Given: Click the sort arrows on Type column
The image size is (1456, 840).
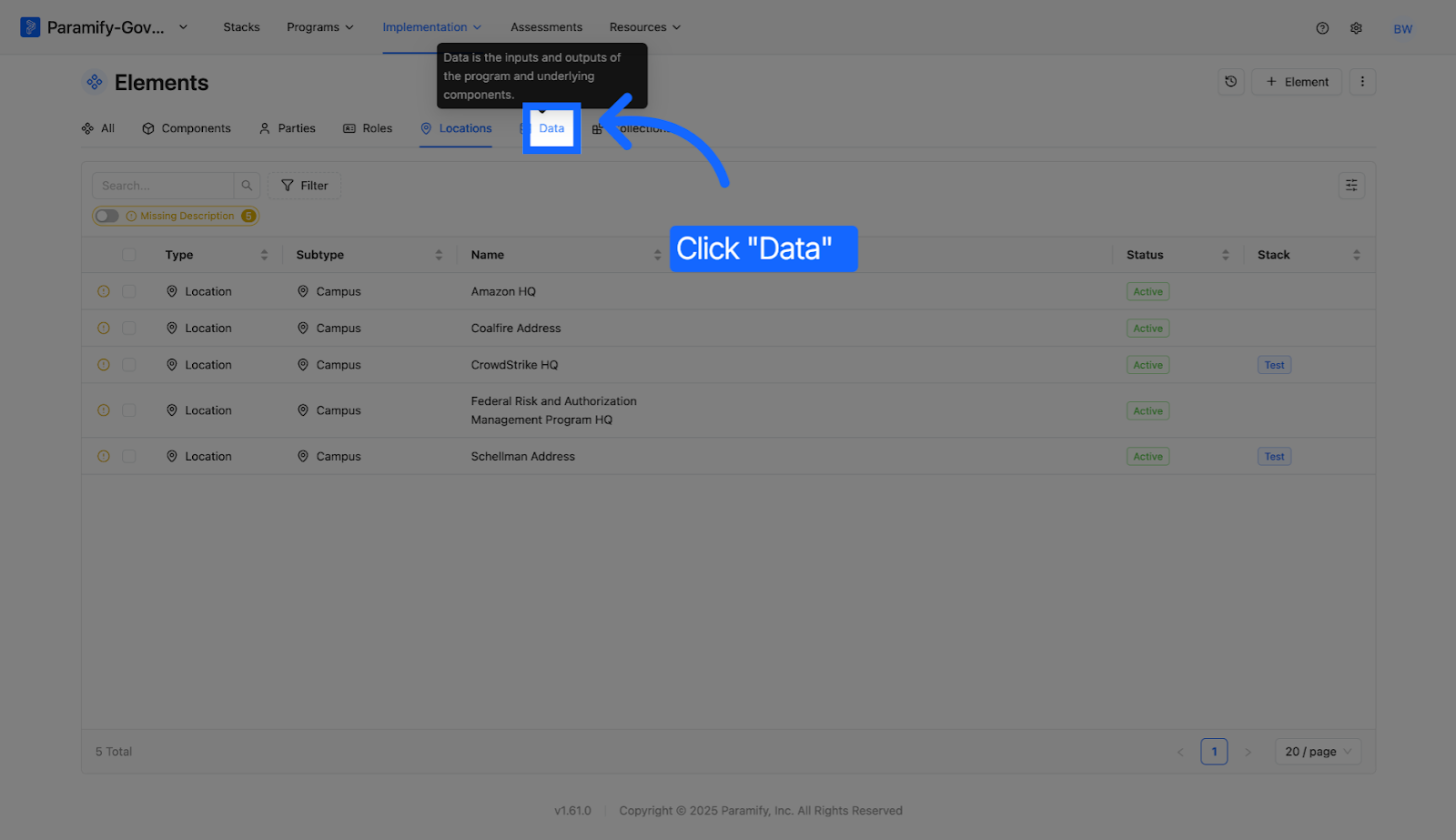Looking at the screenshot, I should click(x=264, y=255).
